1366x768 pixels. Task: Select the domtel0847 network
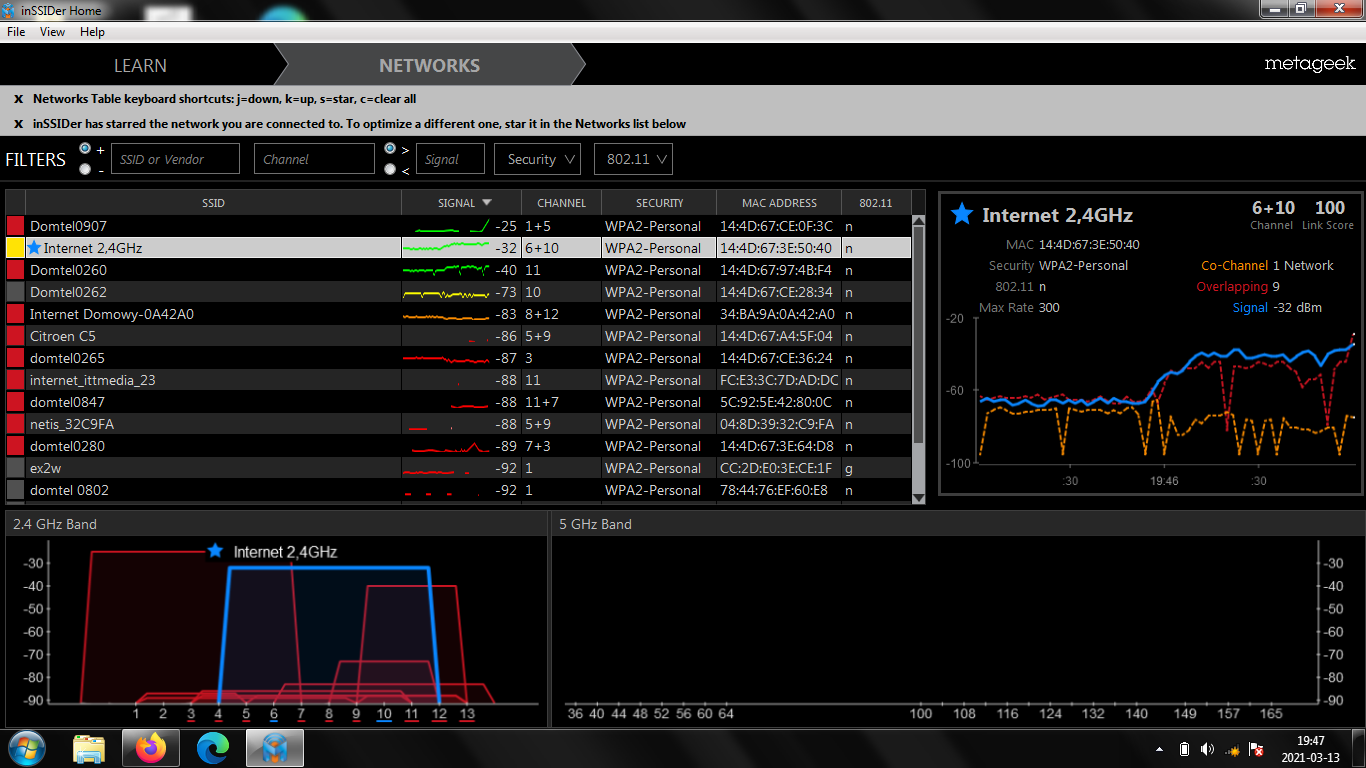coord(459,402)
